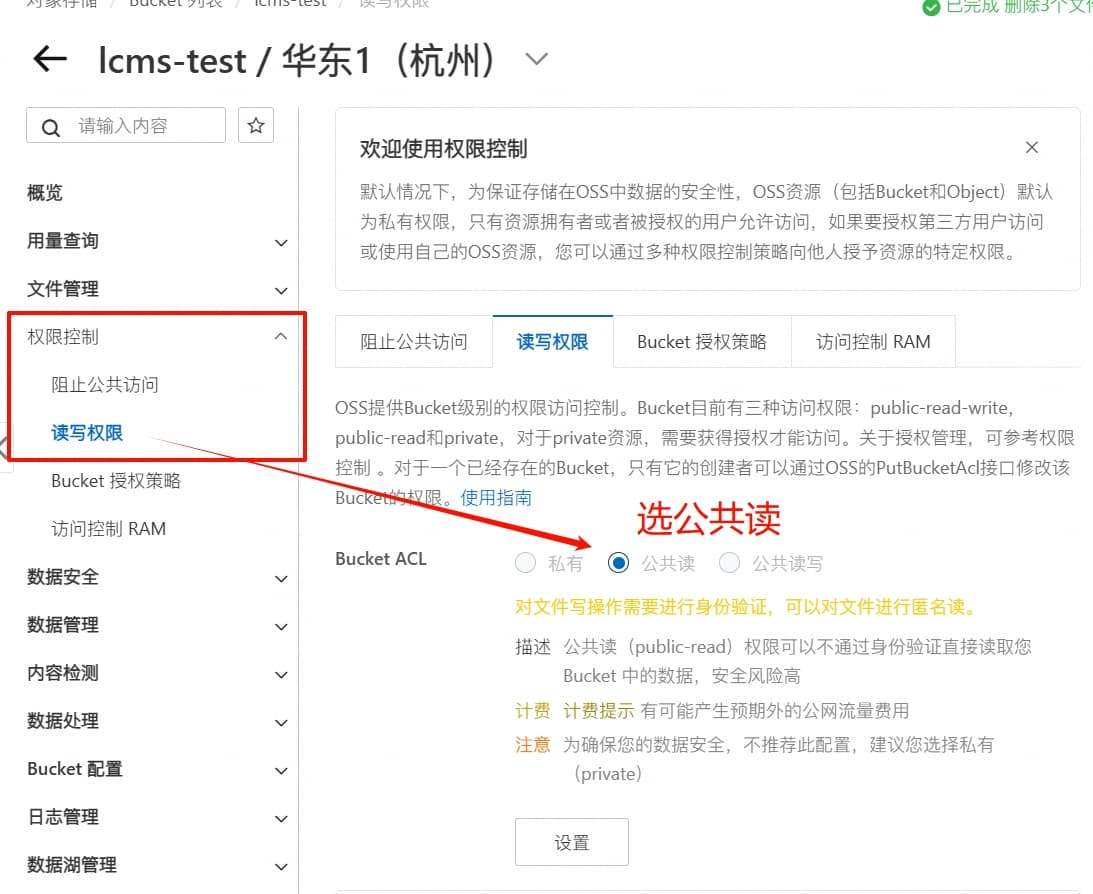The height and width of the screenshot is (894, 1093).
Task: Select Bucket 授权策略 in the sidebar
Action: pyautogui.click(x=116, y=481)
